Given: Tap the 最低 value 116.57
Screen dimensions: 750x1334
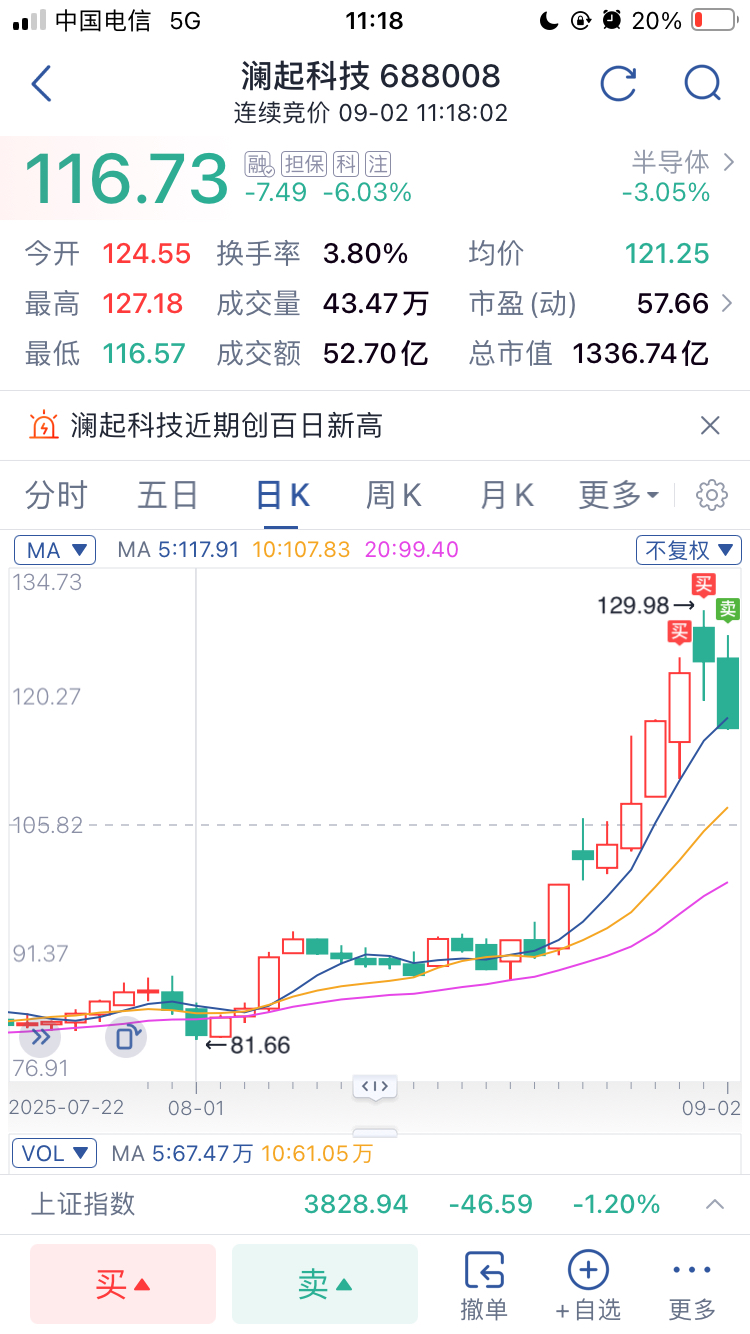Looking at the screenshot, I should [x=144, y=353].
